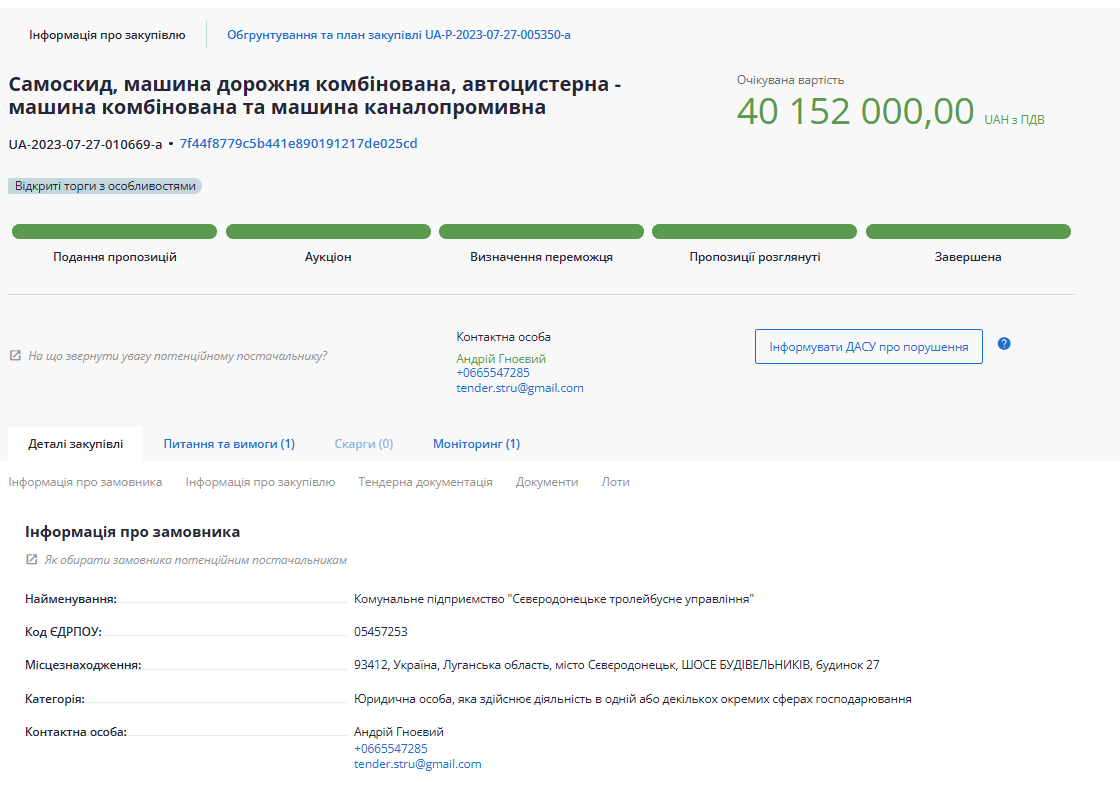Click header contact email tender.stru@gmail.com
This screenshot has width=1120, height=811.
coord(519,388)
